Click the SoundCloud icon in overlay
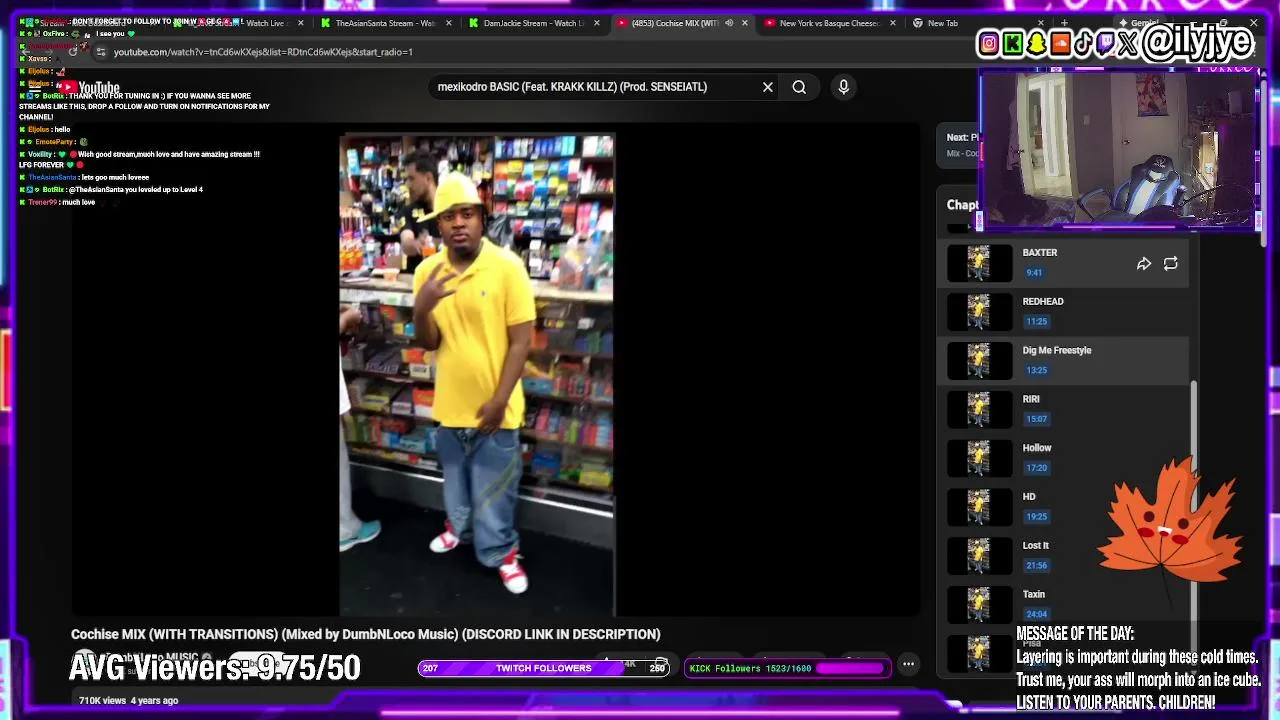 1060,43
